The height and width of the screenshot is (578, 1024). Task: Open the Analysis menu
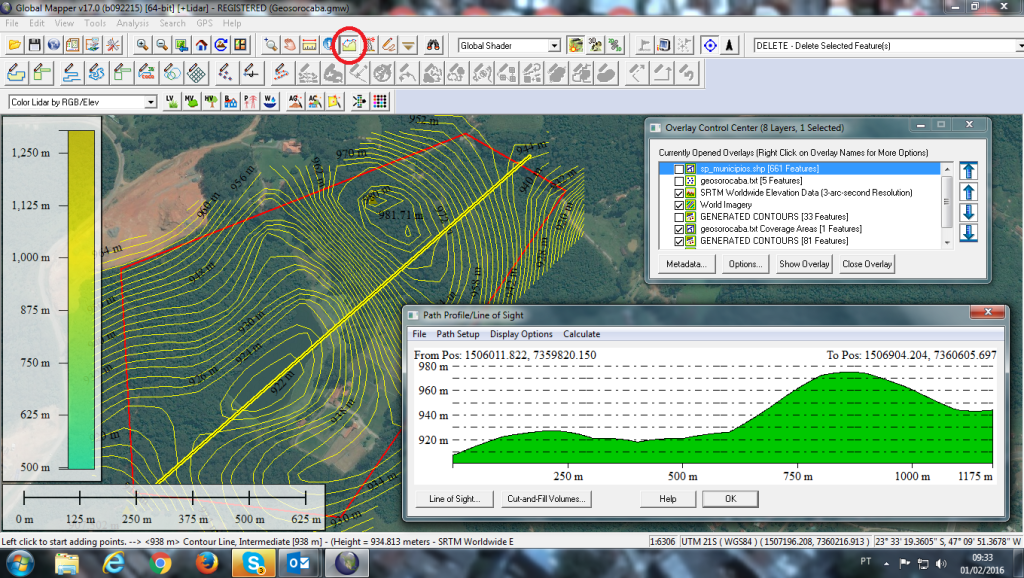pyautogui.click(x=132, y=23)
